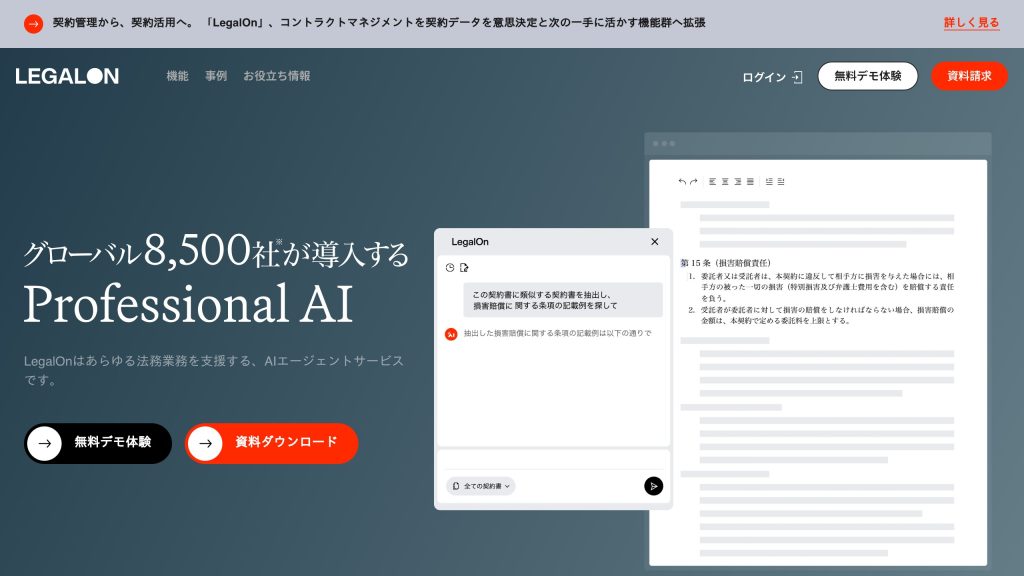The width and height of the screenshot is (1024, 576).
Task: Click the undo icon in document toolbar
Action: [682, 182]
